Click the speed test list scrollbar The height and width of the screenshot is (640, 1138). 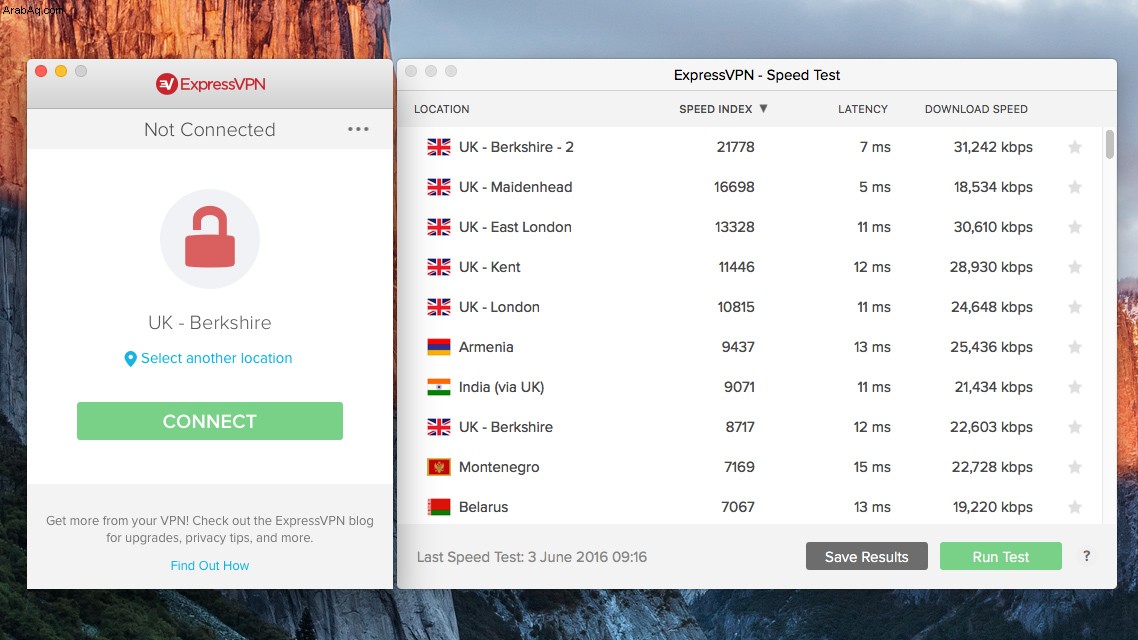(1109, 144)
